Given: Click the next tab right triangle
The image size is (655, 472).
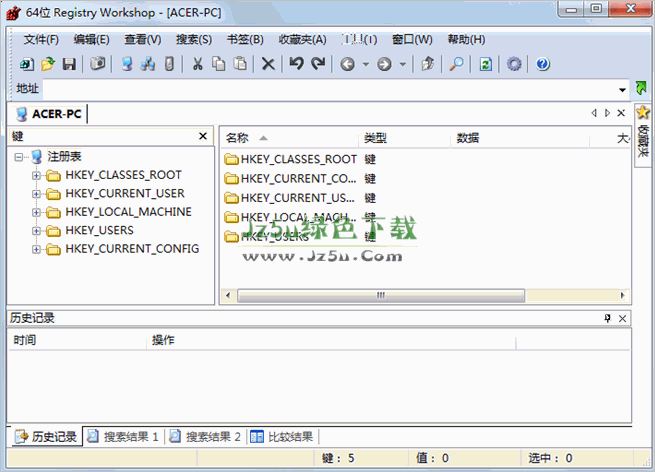Looking at the screenshot, I should coord(607,113).
